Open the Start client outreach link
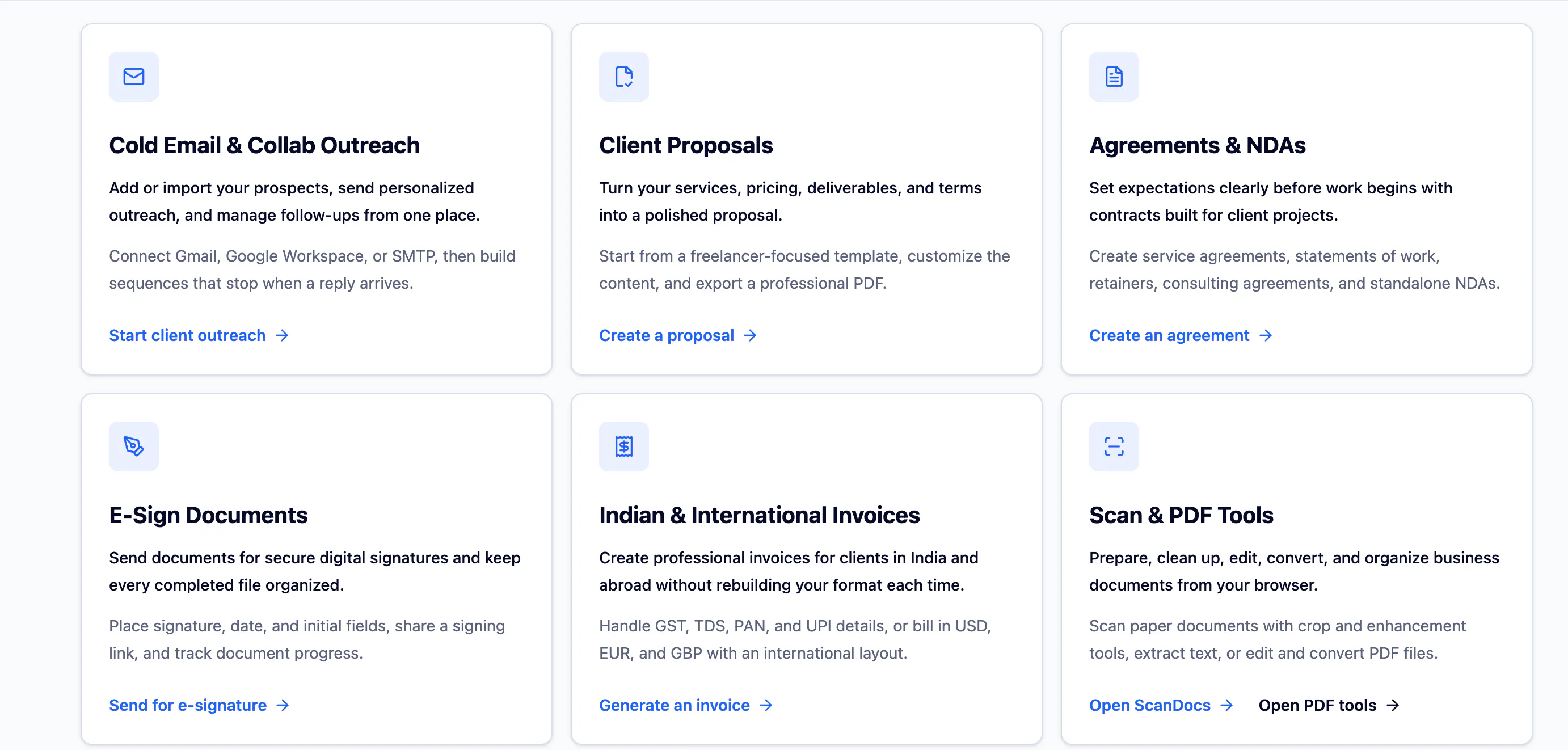Viewport: 1568px width, 750px height. tap(199, 335)
